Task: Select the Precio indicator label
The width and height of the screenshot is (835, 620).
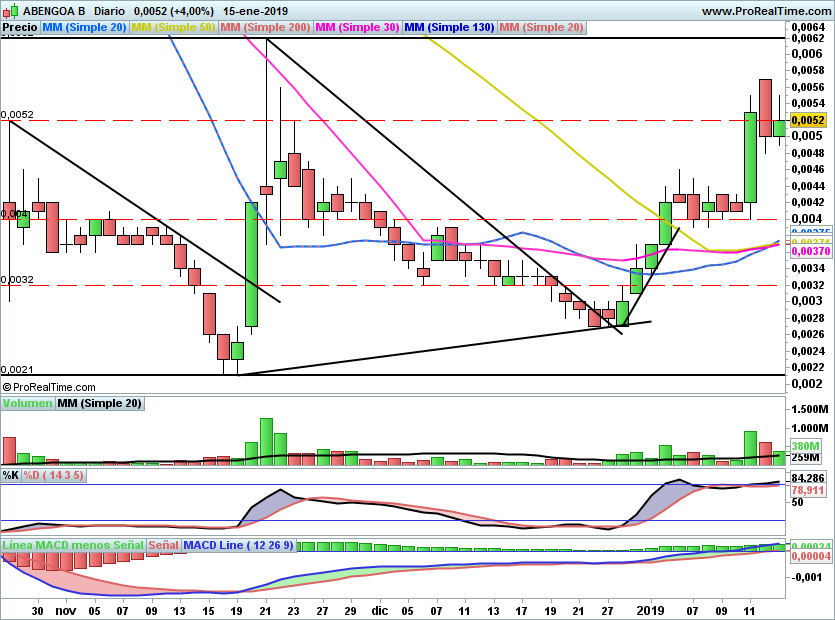Action: pos(20,27)
